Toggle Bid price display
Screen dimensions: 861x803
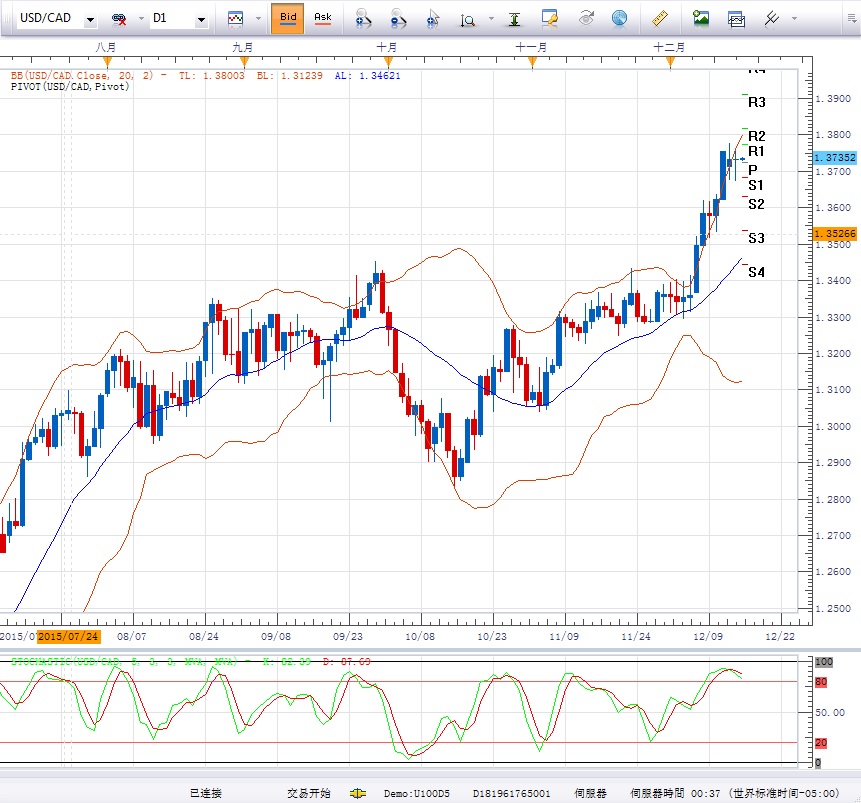(x=288, y=18)
